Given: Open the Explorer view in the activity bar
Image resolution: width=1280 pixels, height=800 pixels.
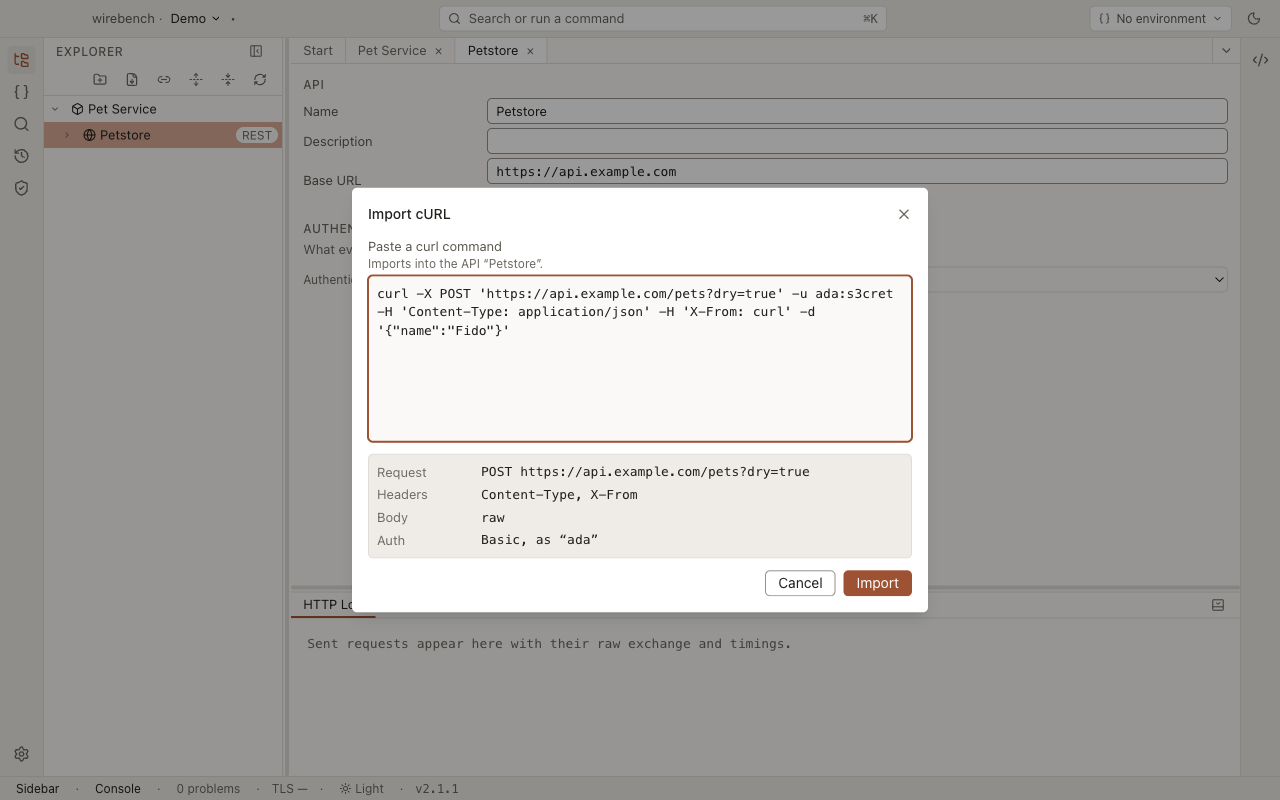Looking at the screenshot, I should tap(21, 60).
